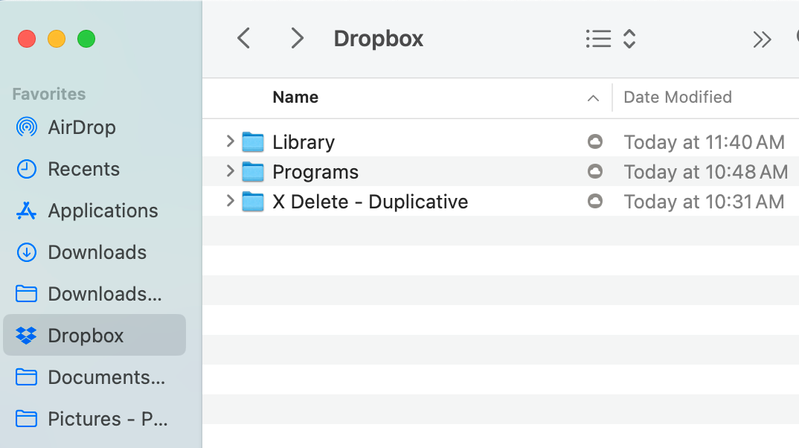Screen dimensions: 799x448
Task: Open the view switcher up-down arrows
Action: [629, 39]
